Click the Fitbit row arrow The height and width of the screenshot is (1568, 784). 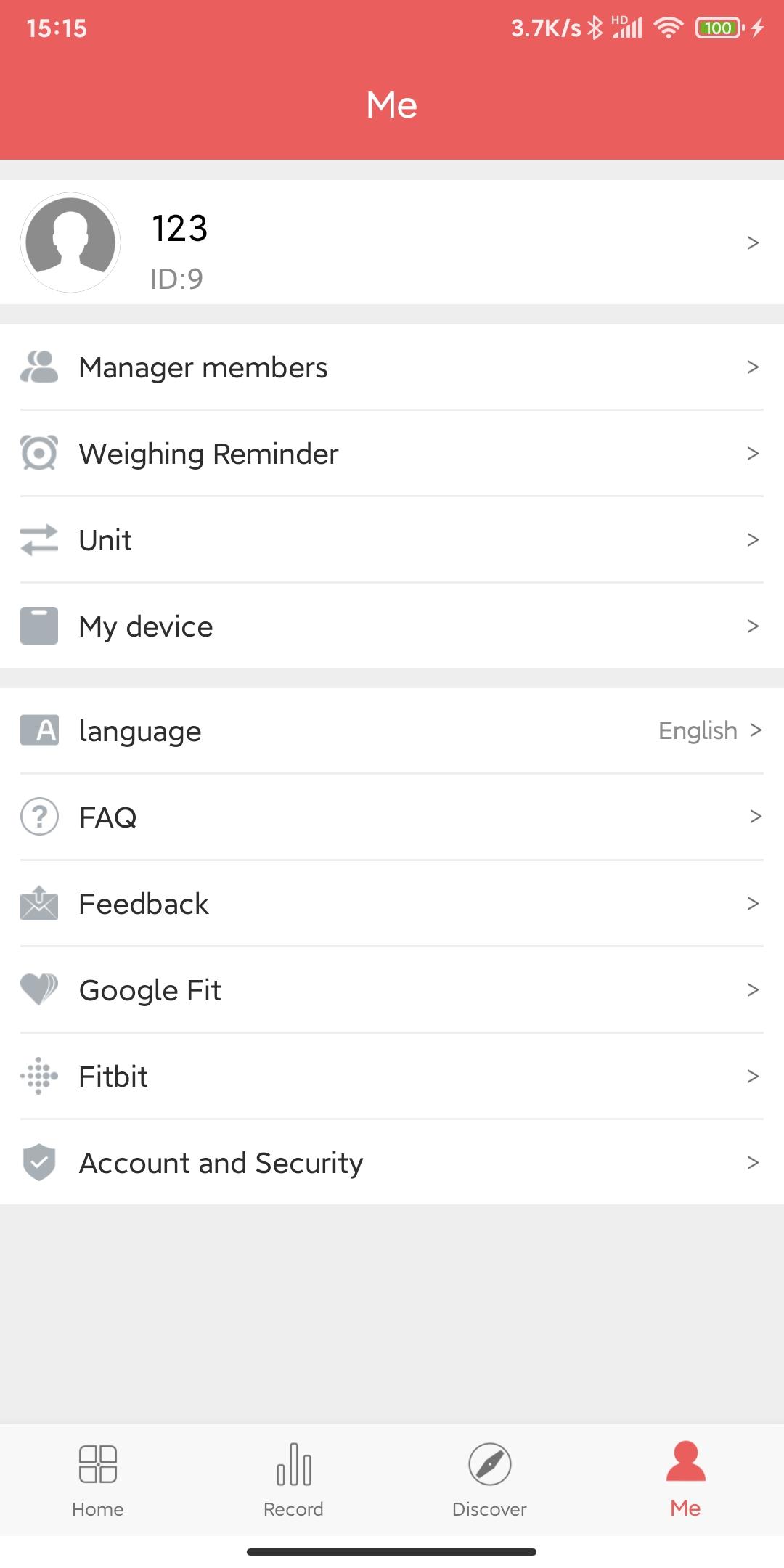point(753,1076)
